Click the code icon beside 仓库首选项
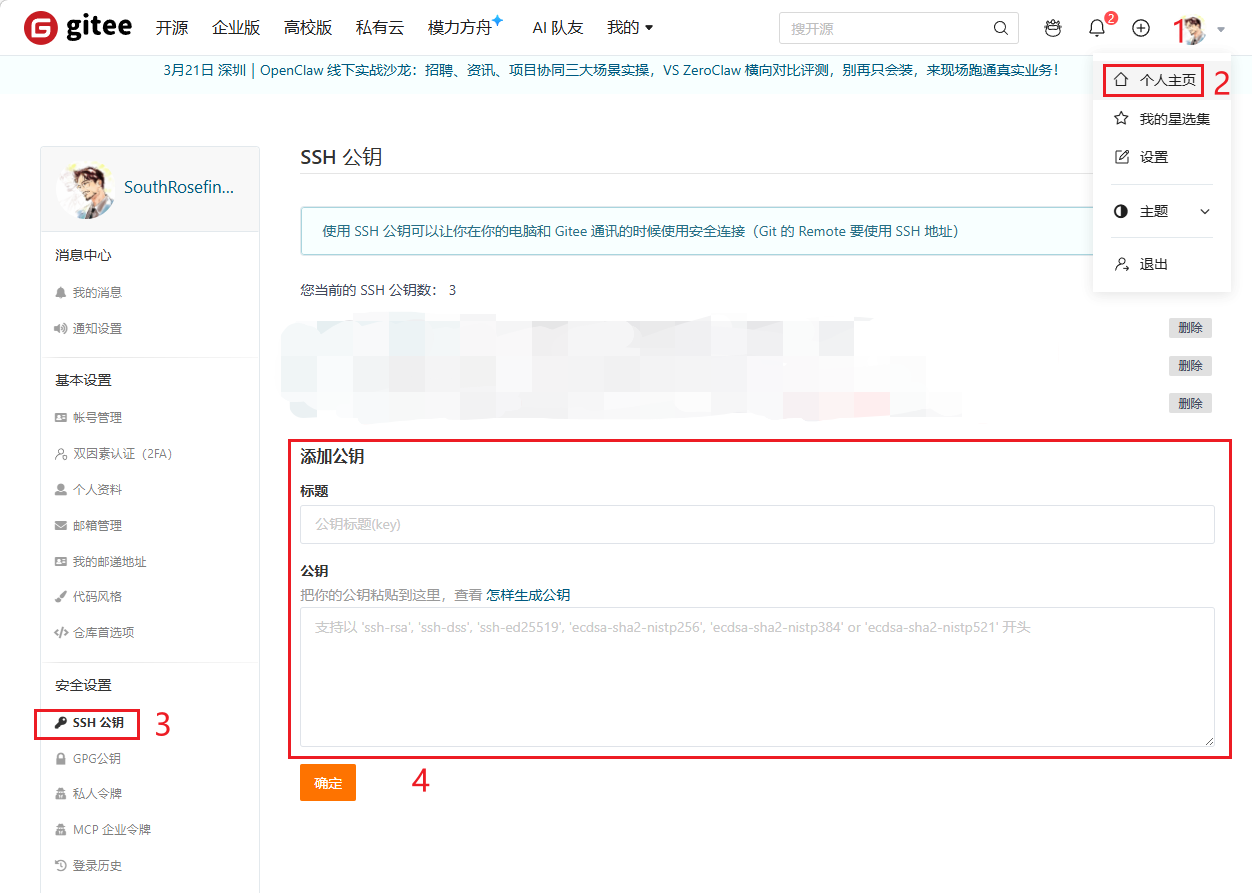 coord(61,632)
